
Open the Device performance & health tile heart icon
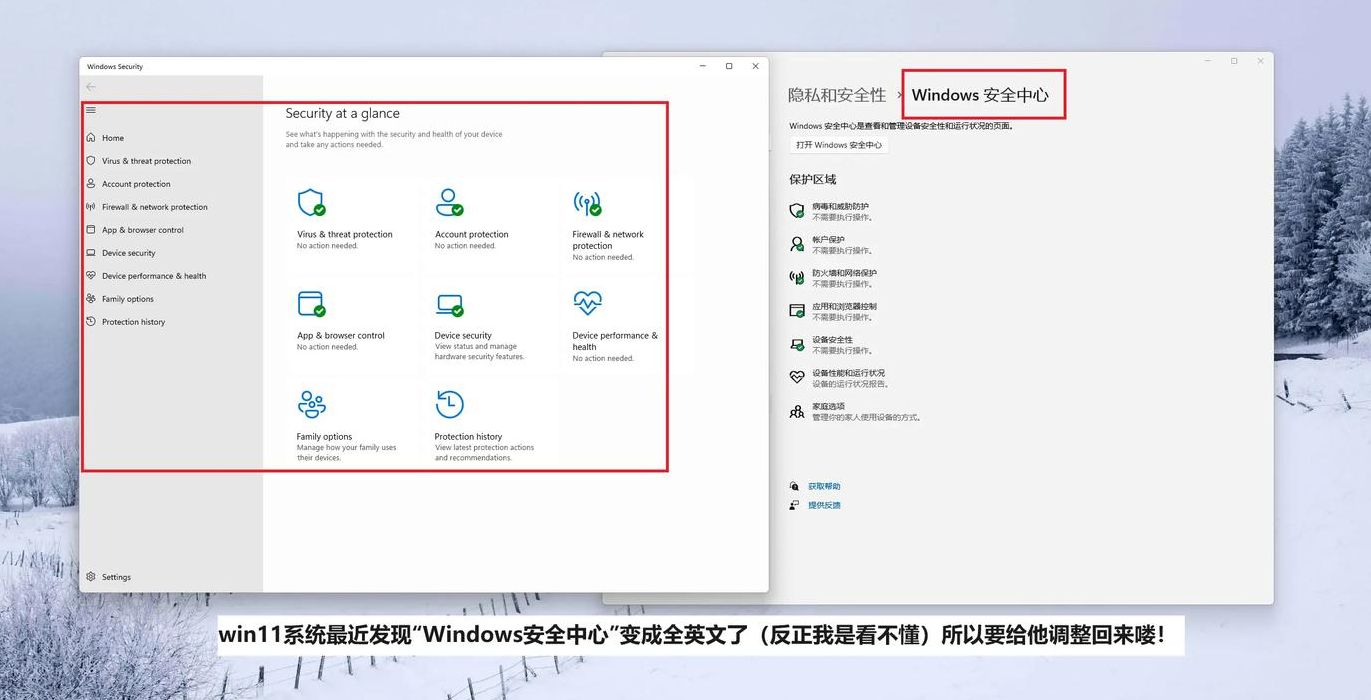pos(587,302)
